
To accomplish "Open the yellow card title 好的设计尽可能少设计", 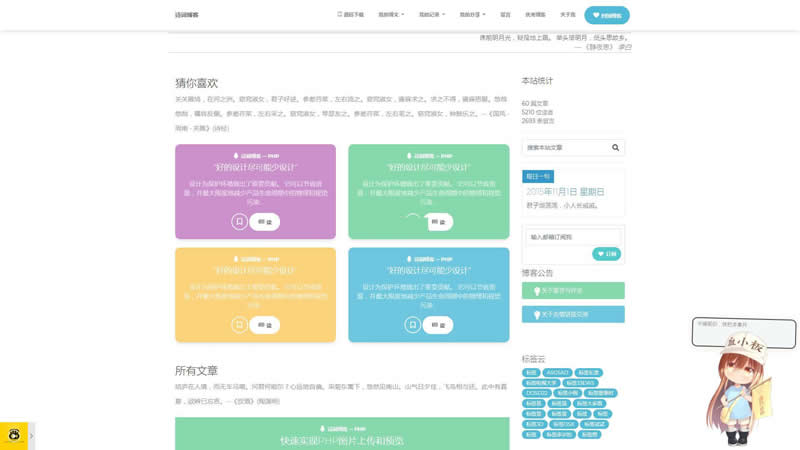I will (x=256, y=270).
